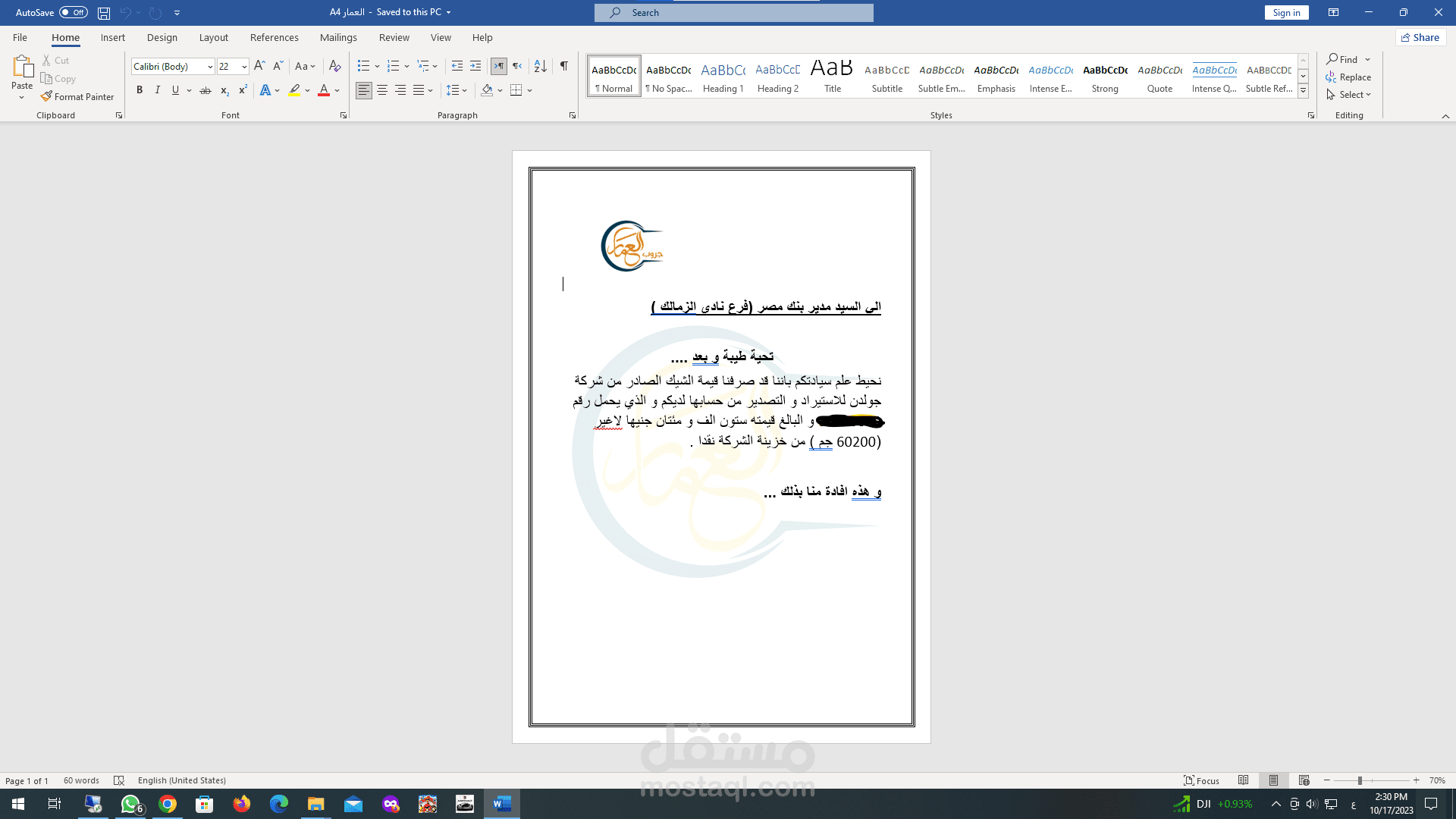Turn on AutoSave switch
The image size is (1456, 819).
pyautogui.click(x=74, y=12)
